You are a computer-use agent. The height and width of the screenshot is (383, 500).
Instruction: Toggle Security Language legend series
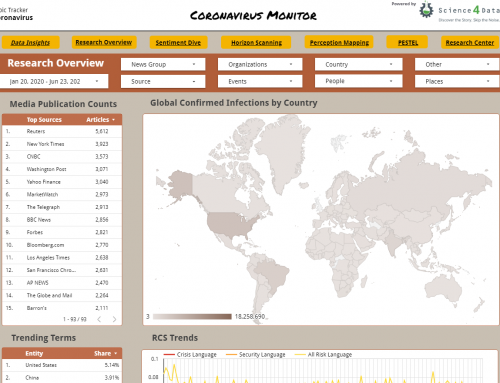(256, 355)
